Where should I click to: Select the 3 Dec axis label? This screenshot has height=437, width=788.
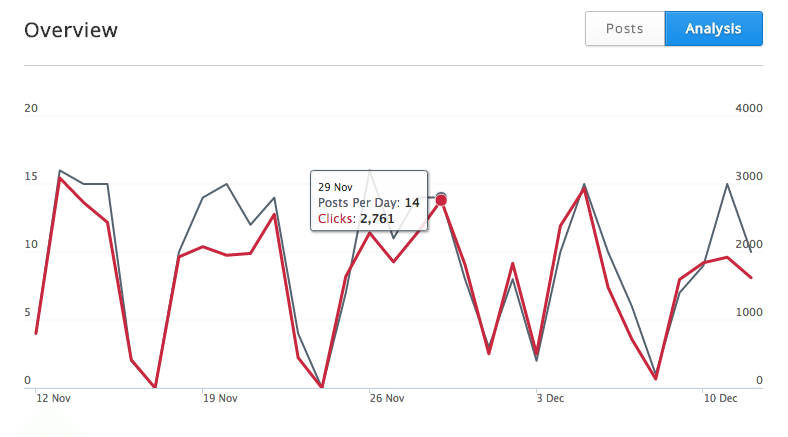[x=550, y=398]
